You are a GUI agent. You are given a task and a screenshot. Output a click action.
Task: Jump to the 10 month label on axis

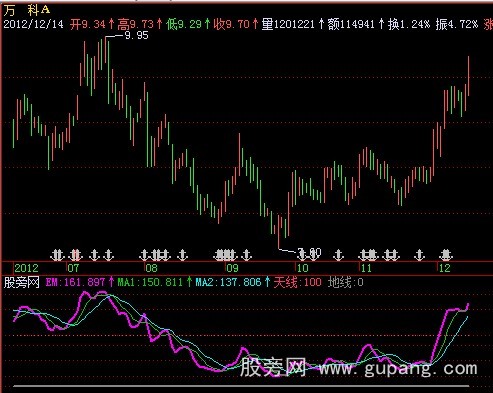pyautogui.click(x=302, y=268)
